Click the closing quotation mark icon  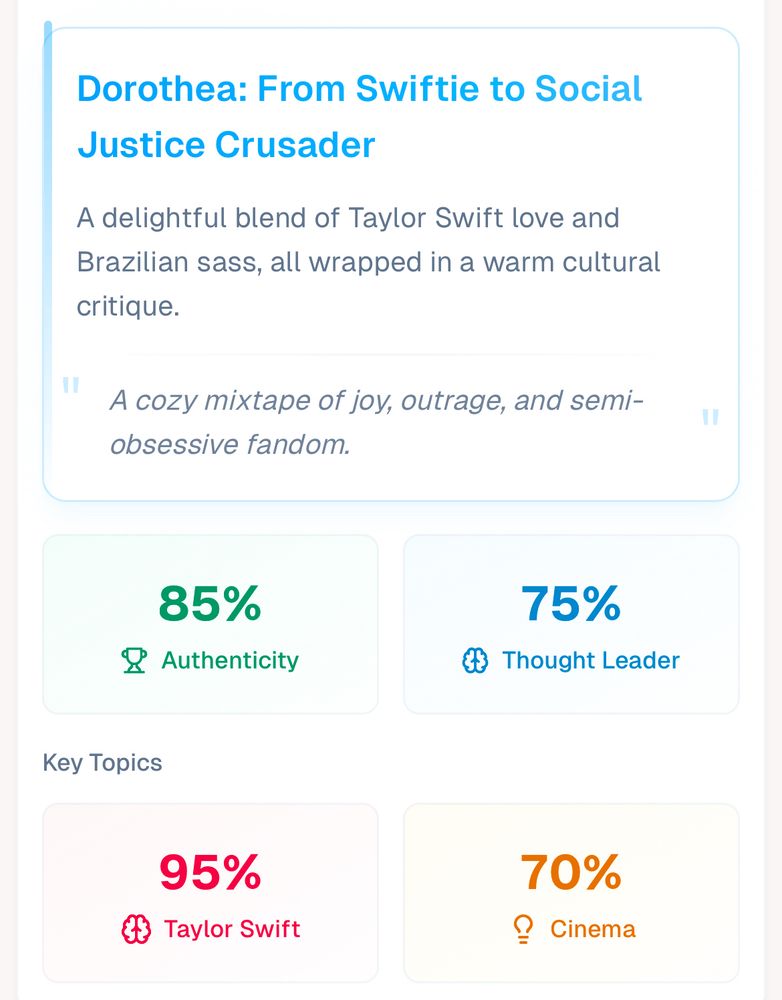(x=710, y=418)
